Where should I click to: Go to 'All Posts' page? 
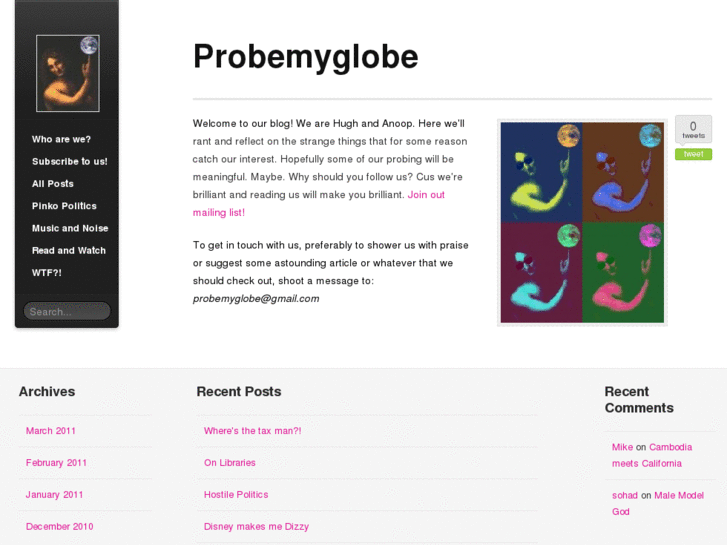(x=53, y=184)
